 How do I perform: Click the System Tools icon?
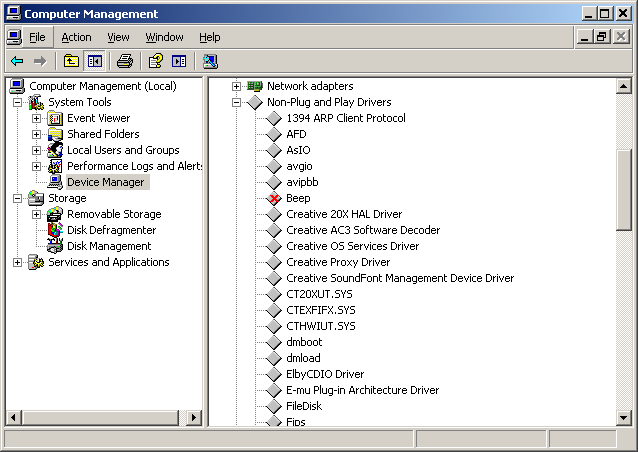pos(36,102)
